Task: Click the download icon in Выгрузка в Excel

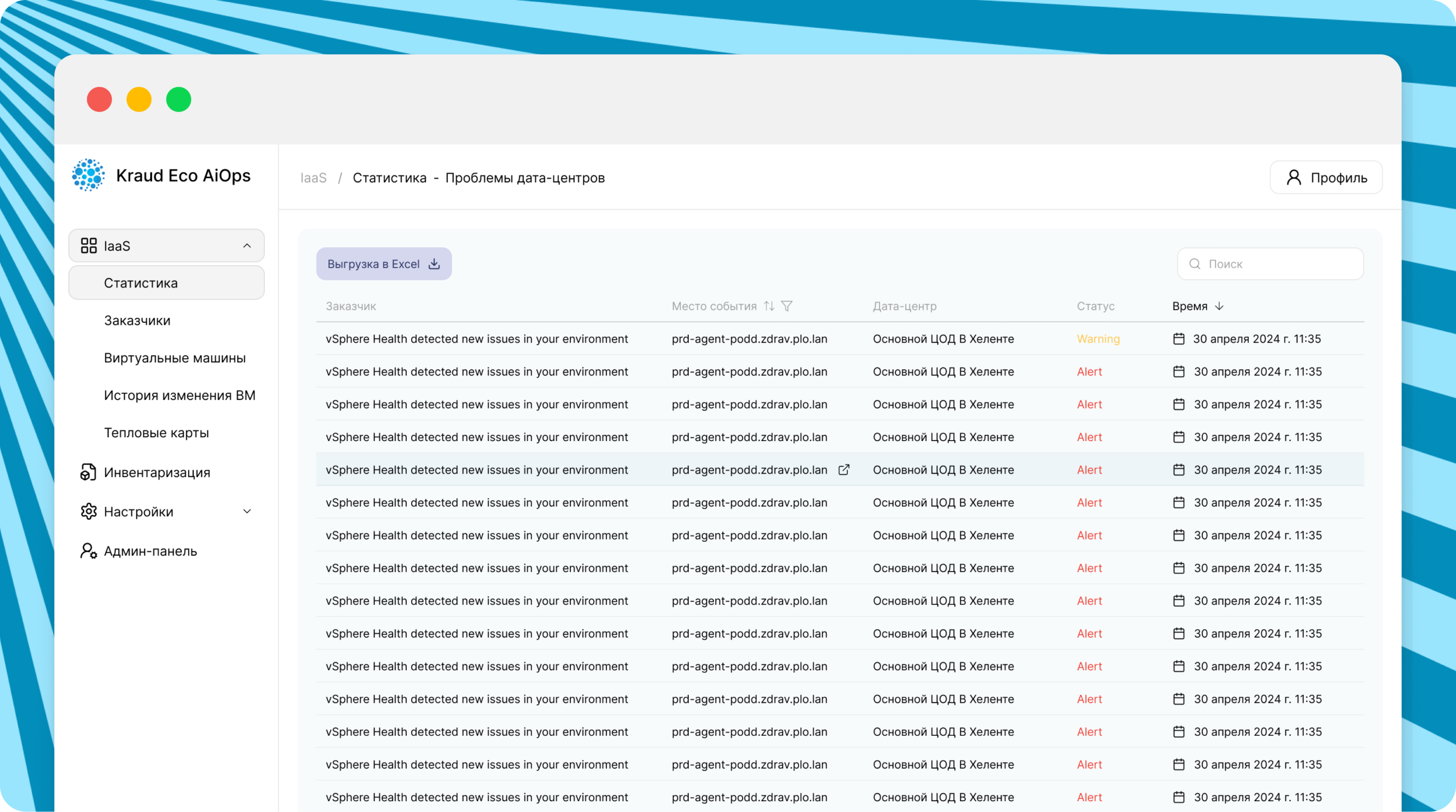Action: tap(434, 264)
